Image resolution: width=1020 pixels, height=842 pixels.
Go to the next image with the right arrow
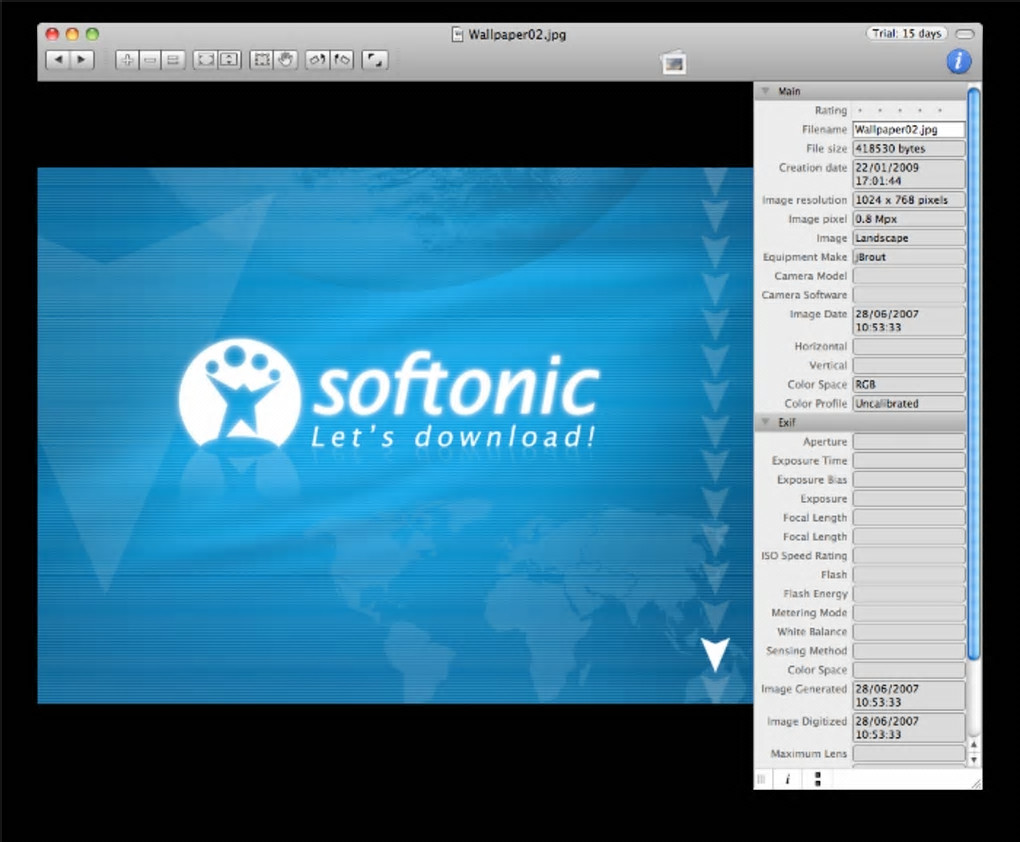(x=82, y=60)
